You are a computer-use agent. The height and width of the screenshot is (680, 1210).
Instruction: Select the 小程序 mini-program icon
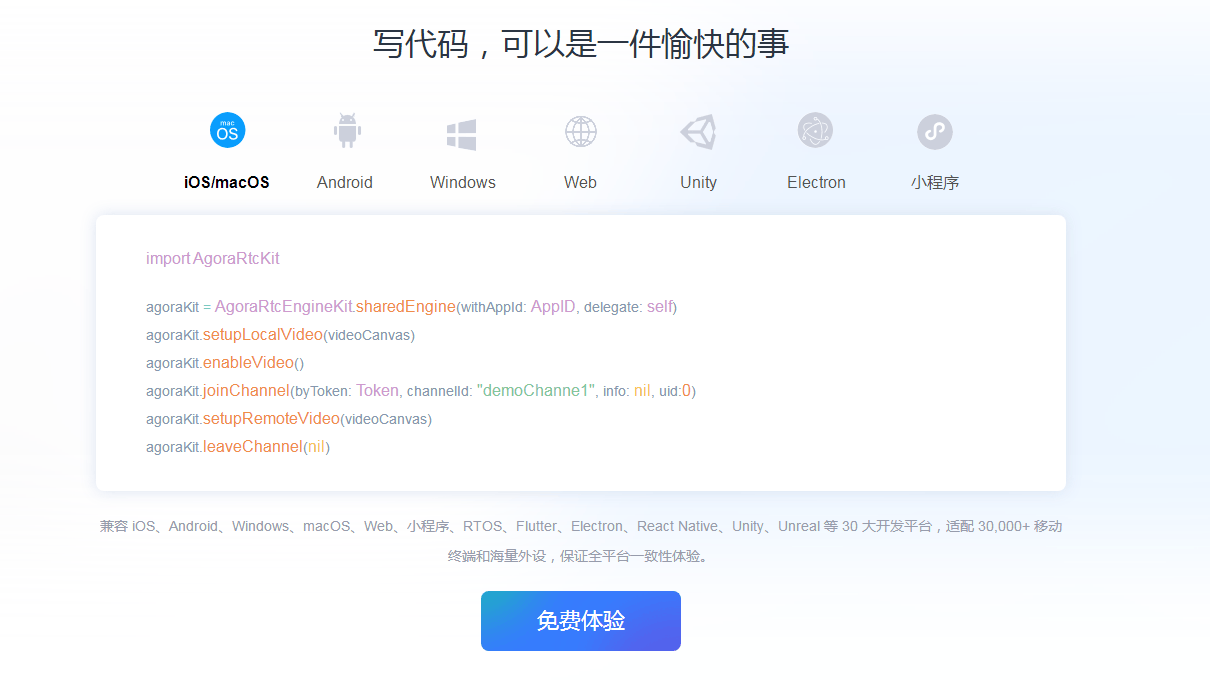click(935, 132)
